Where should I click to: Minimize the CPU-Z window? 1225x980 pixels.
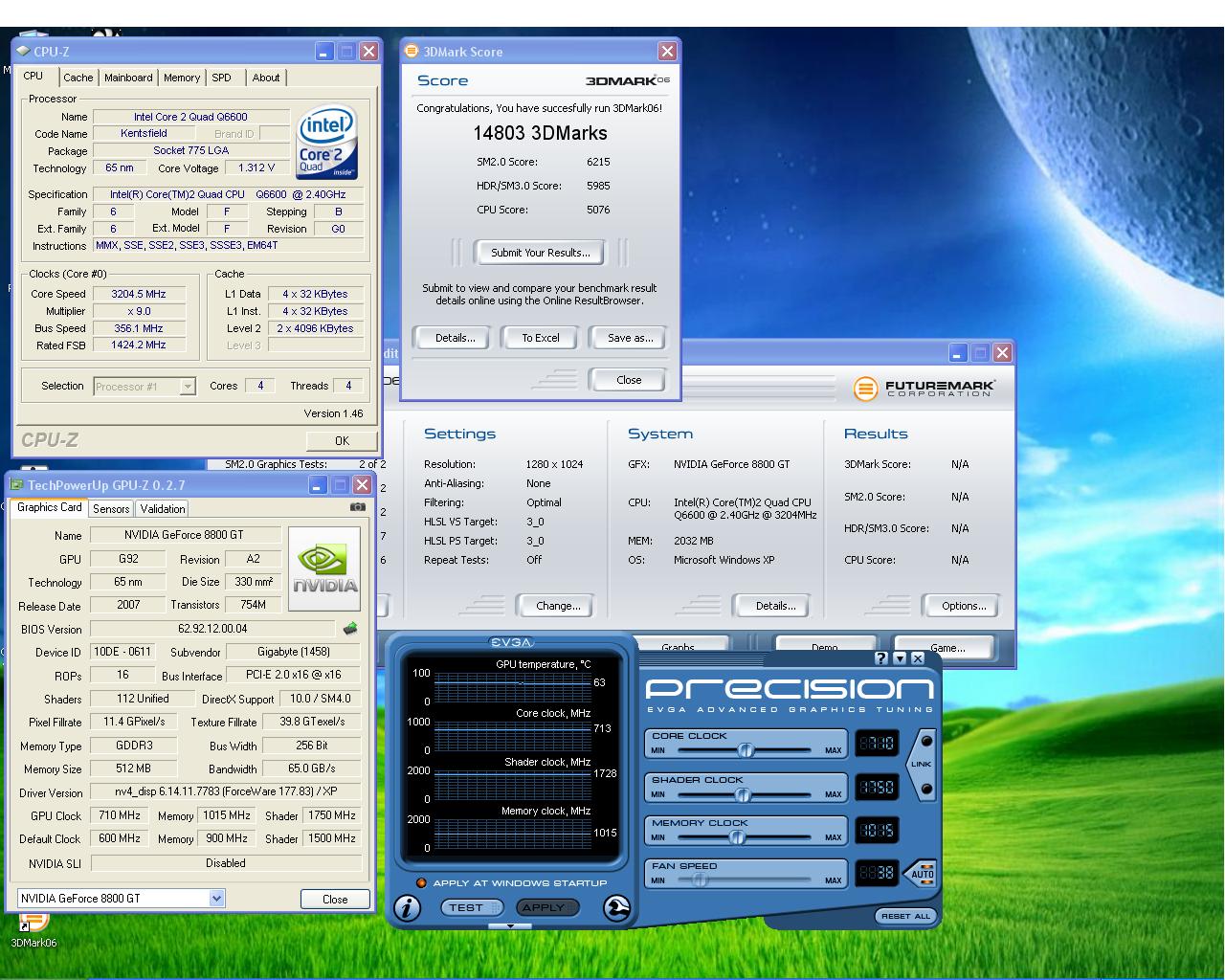click(x=324, y=52)
